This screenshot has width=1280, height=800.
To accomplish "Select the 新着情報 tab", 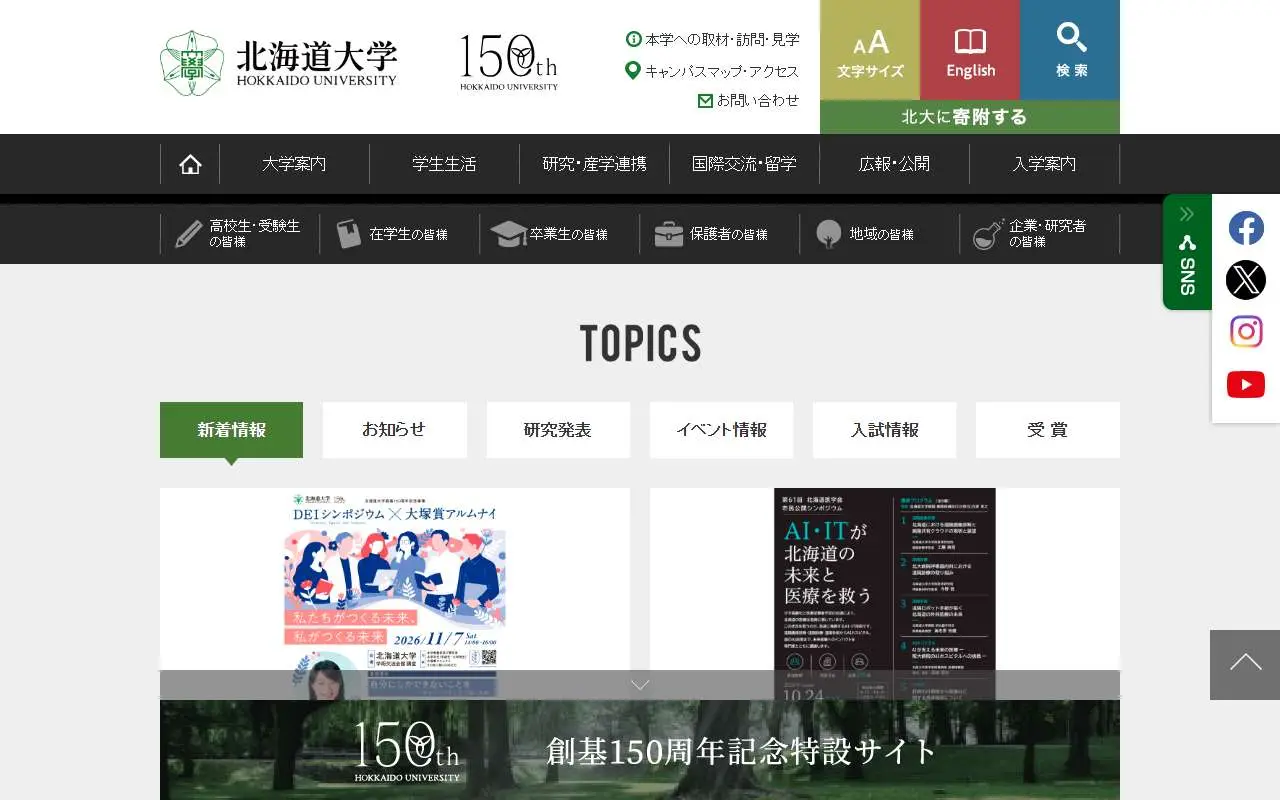I will [231, 430].
